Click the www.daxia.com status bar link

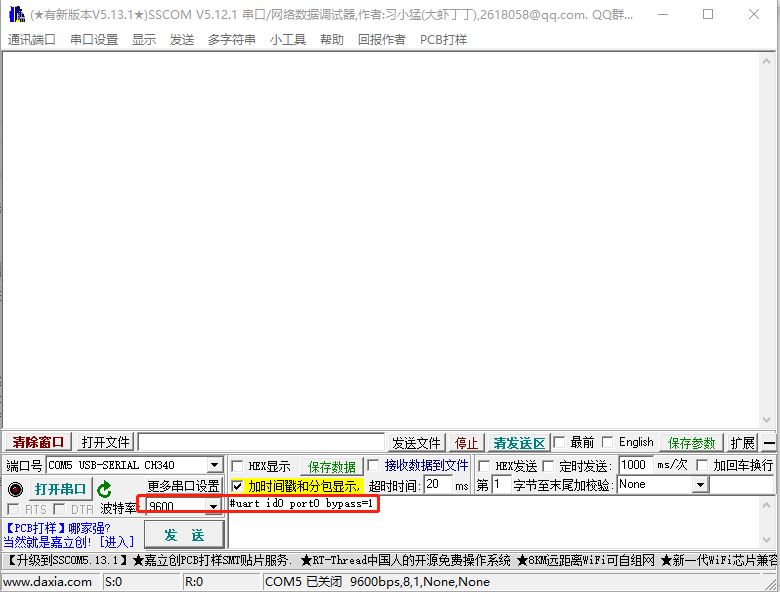tap(48, 581)
